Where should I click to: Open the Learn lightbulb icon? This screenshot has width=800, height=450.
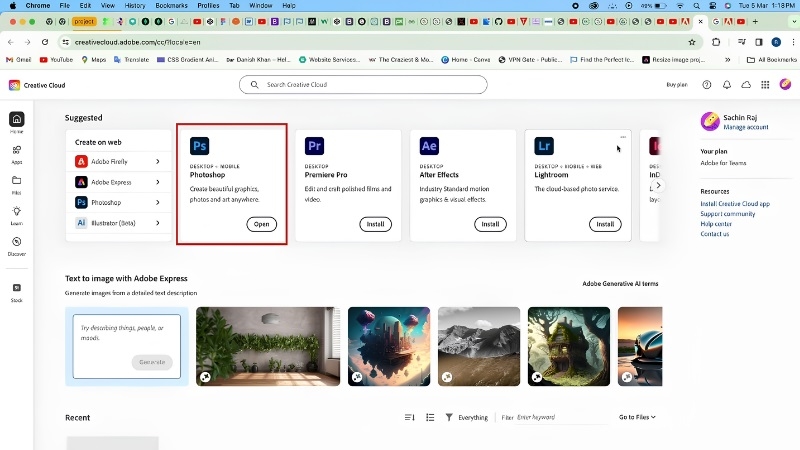[16, 211]
